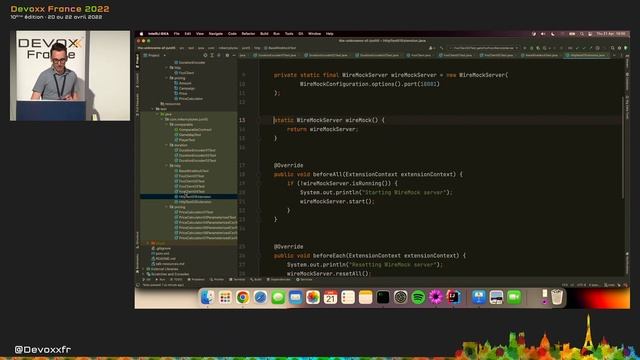
Task: Open the Apple menu
Action: click(x=141, y=34)
